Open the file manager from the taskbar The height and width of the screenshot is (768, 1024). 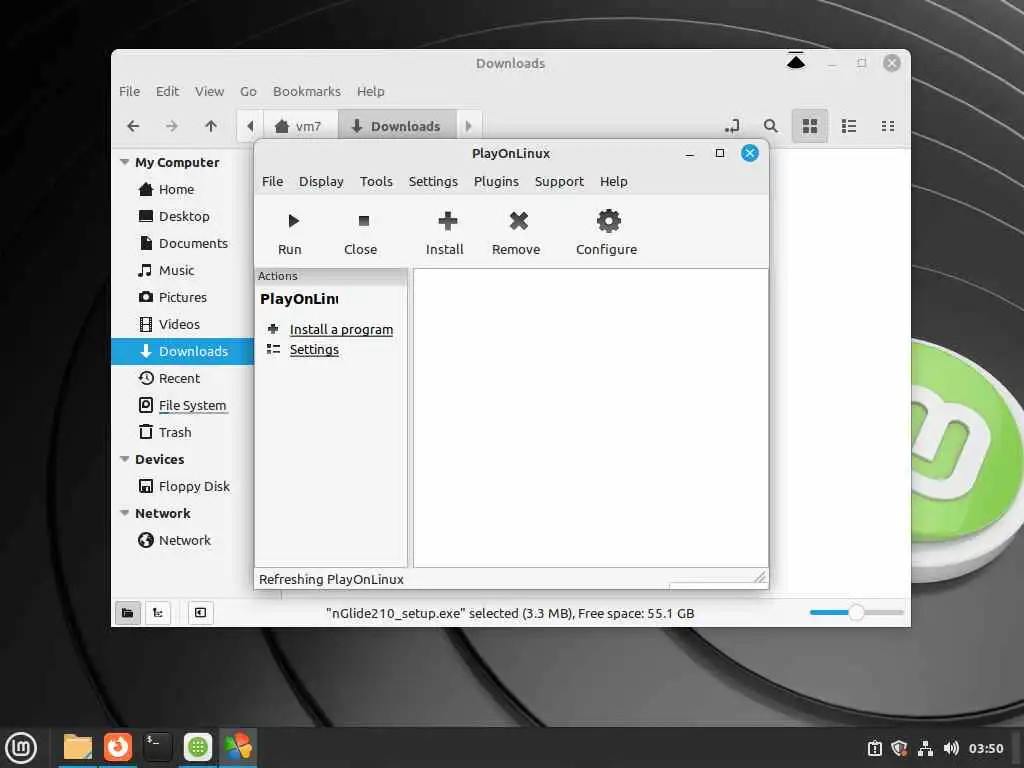pos(78,747)
